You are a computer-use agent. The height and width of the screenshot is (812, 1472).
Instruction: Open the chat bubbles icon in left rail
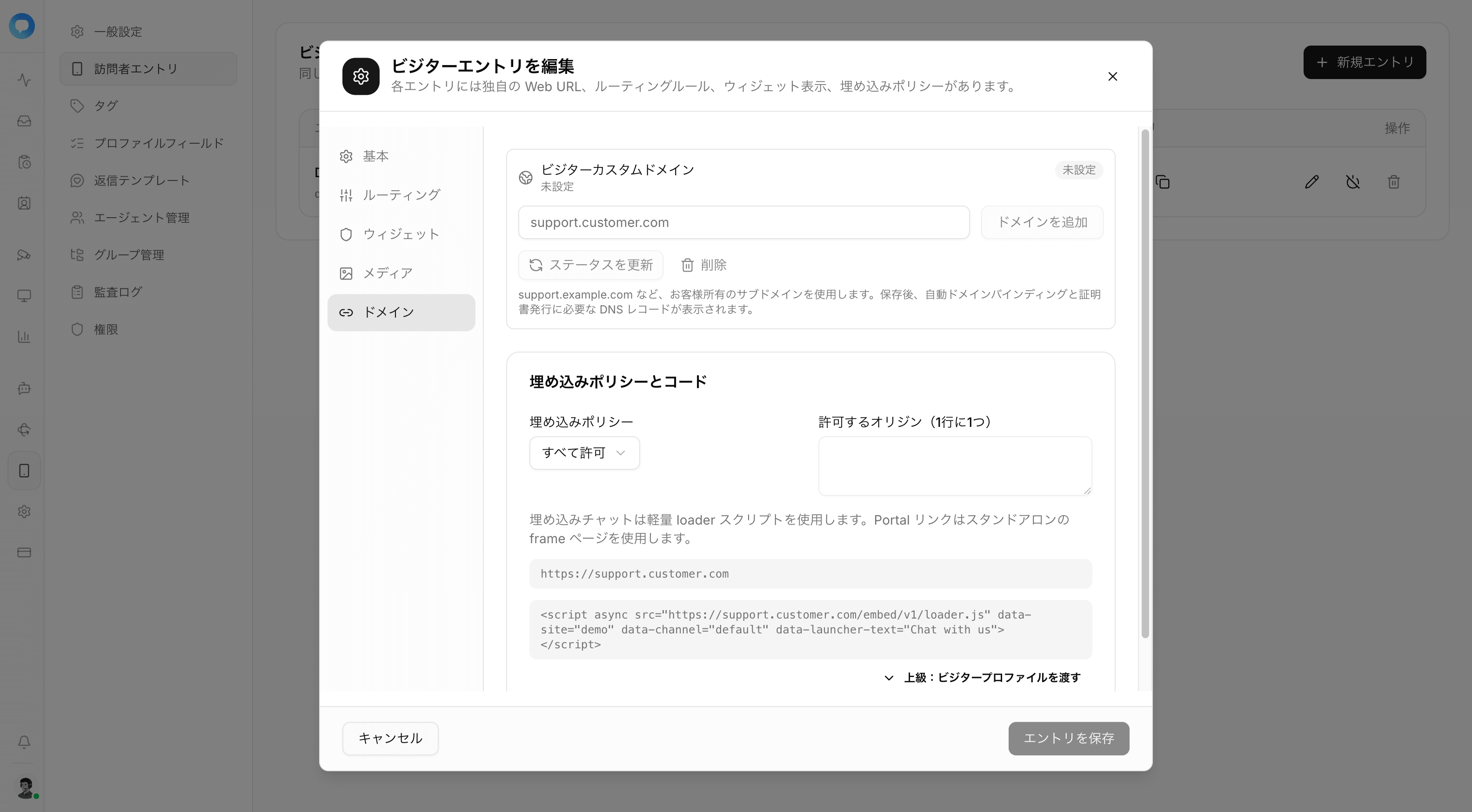click(x=24, y=255)
